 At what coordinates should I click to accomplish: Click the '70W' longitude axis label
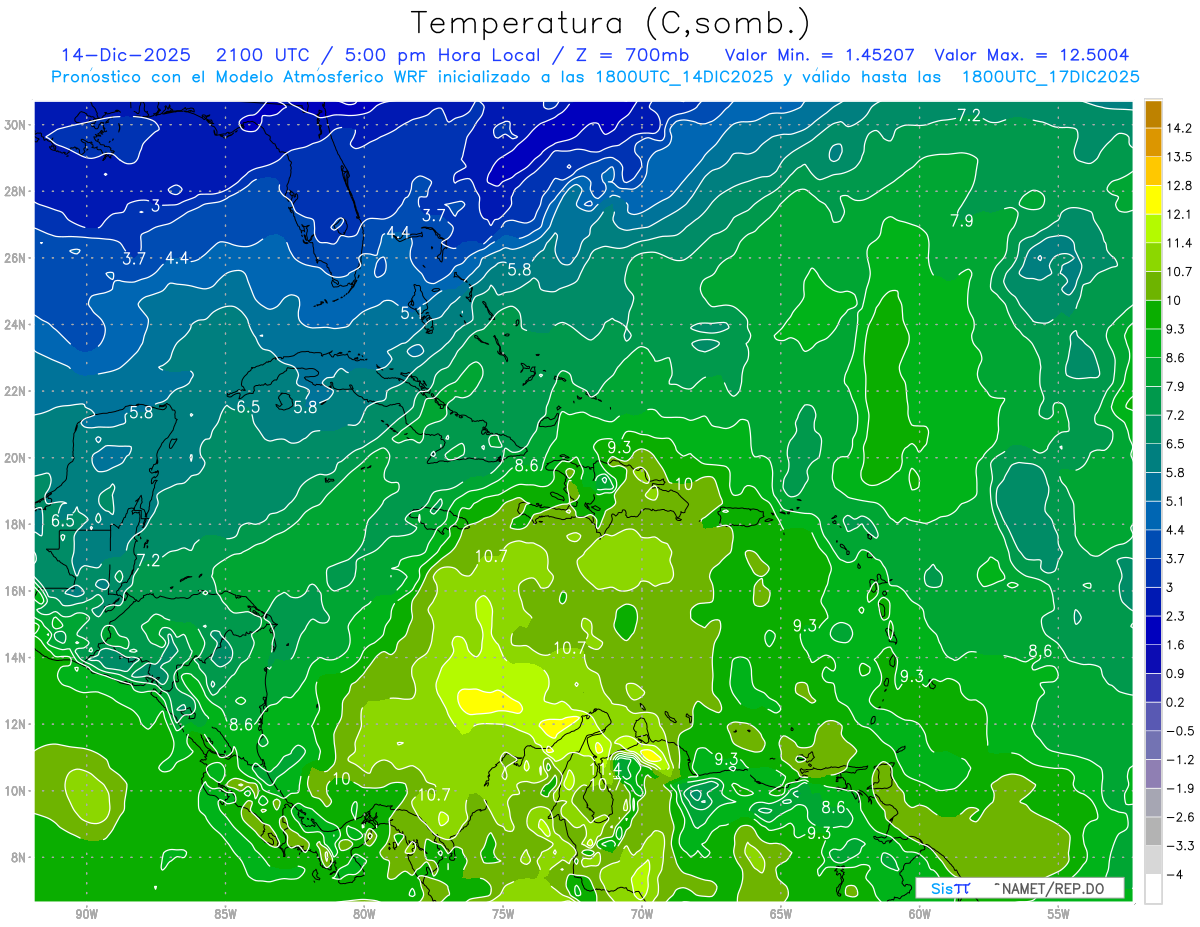642,914
